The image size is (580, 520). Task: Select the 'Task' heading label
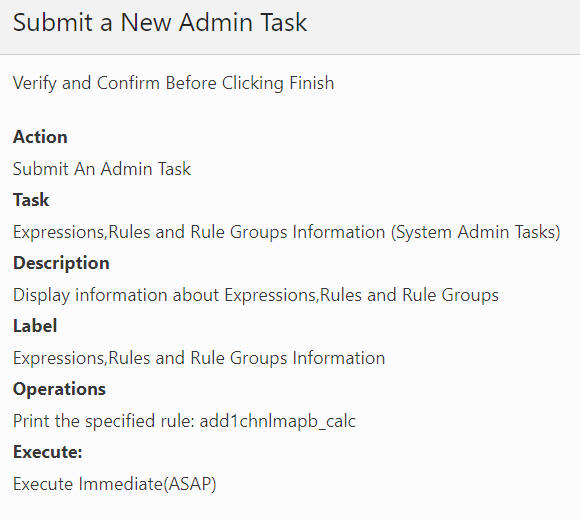31,200
